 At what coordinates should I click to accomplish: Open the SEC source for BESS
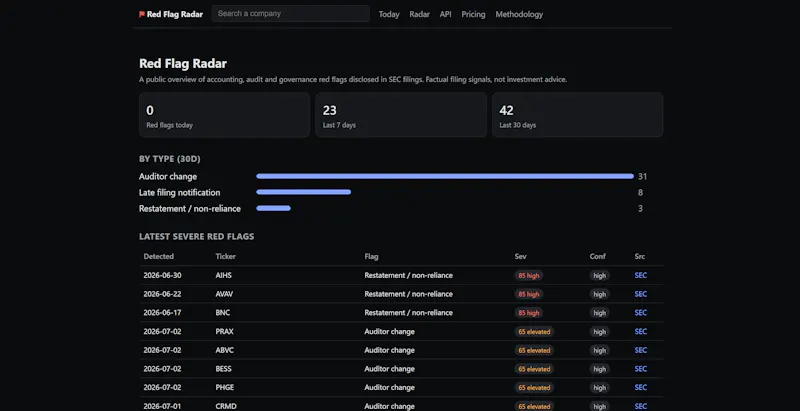click(641, 369)
